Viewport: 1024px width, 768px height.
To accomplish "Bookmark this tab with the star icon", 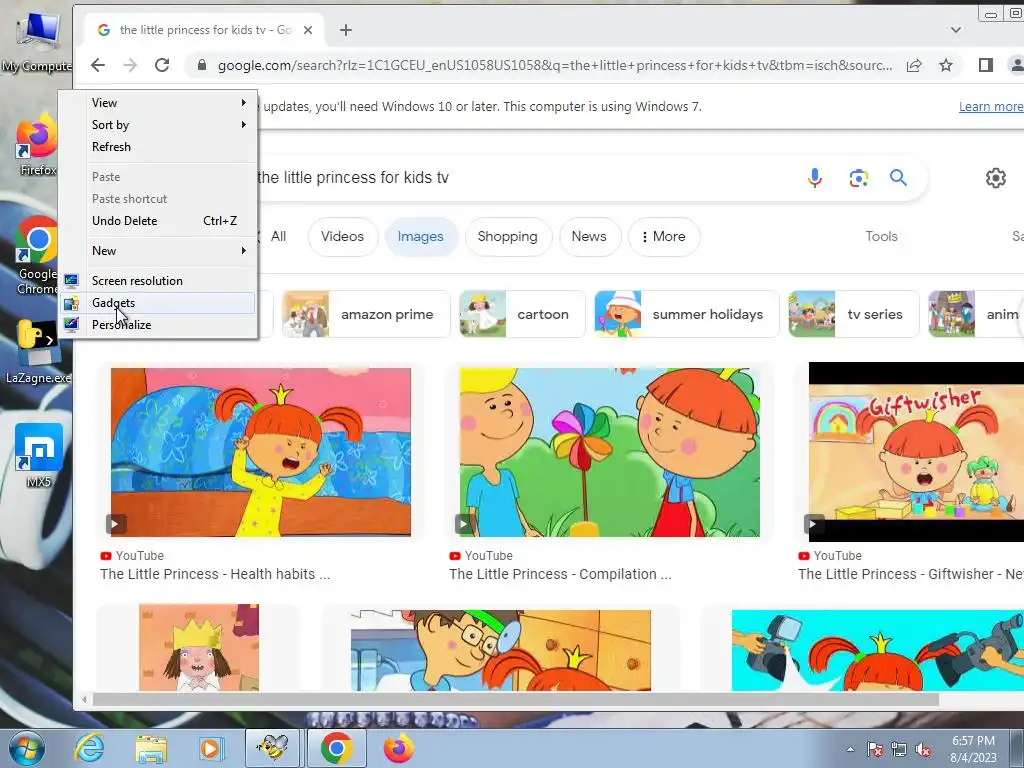I will pyautogui.click(x=946, y=65).
